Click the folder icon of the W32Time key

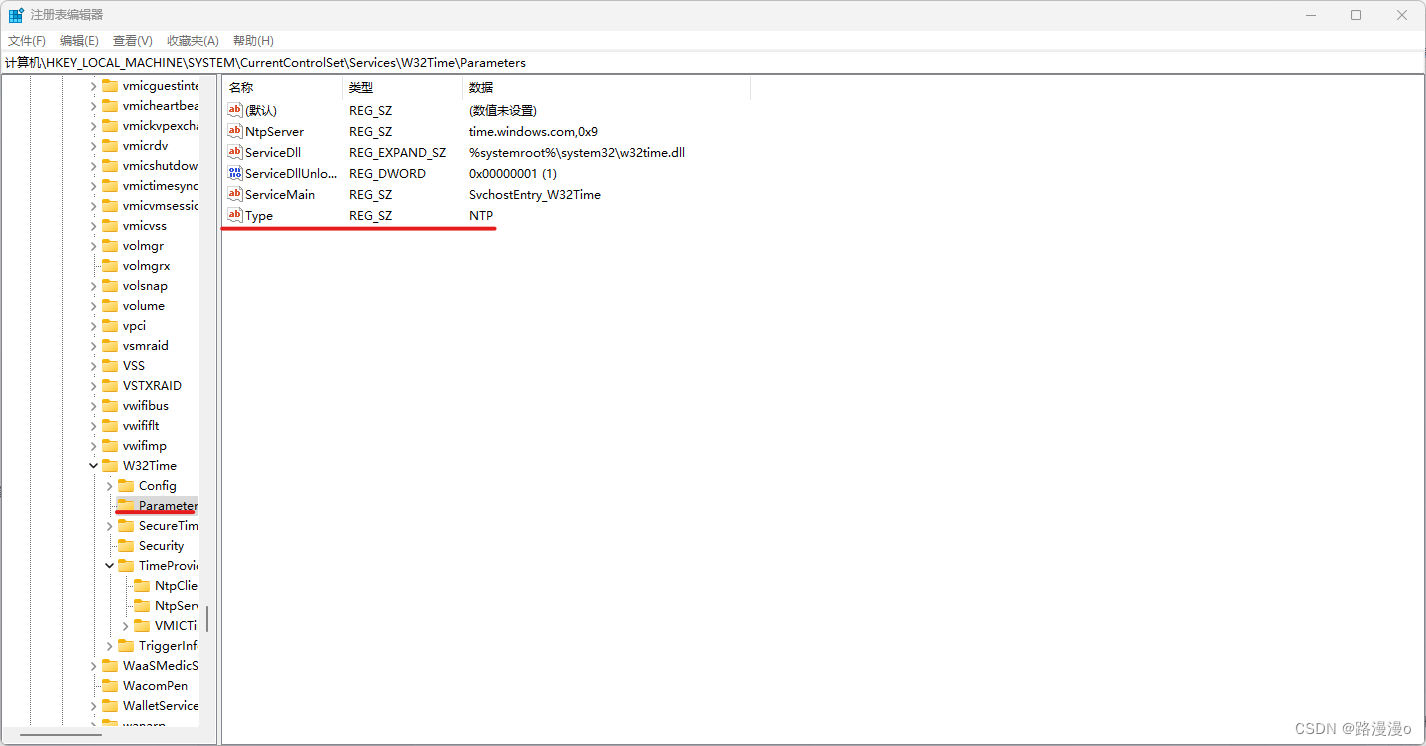coord(110,465)
